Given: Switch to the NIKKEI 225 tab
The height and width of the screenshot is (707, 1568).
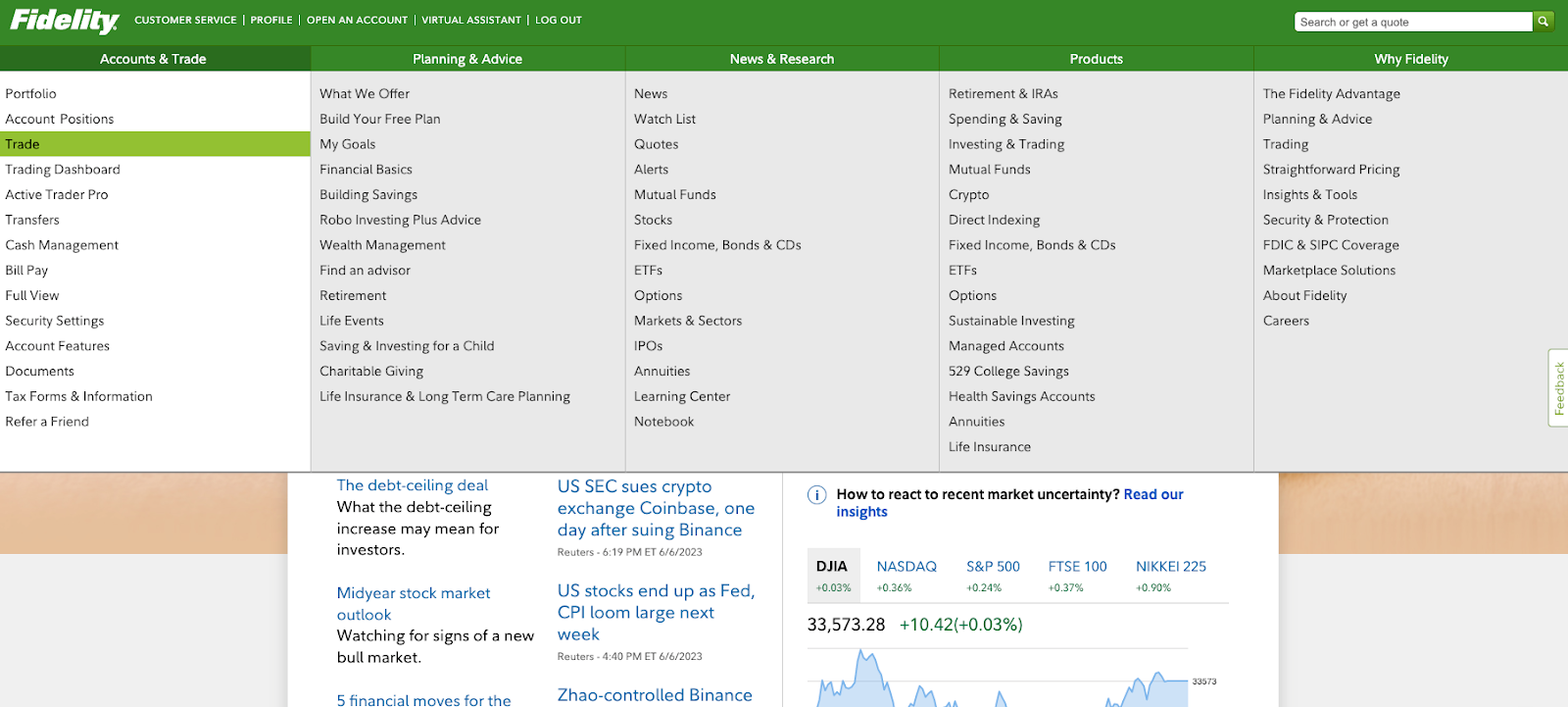Looking at the screenshot, I should (x=1171, y=575).
